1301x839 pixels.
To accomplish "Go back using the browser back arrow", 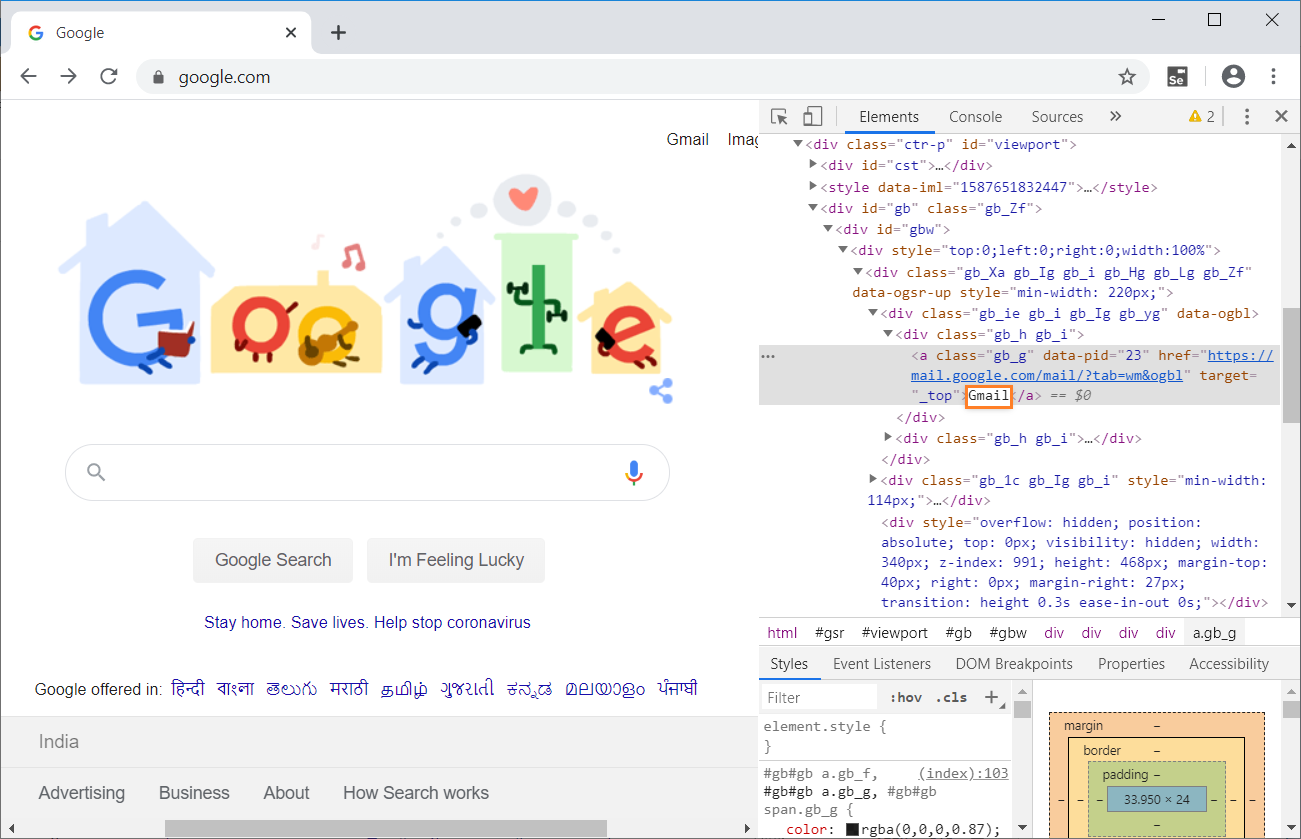I will [28, 77].
